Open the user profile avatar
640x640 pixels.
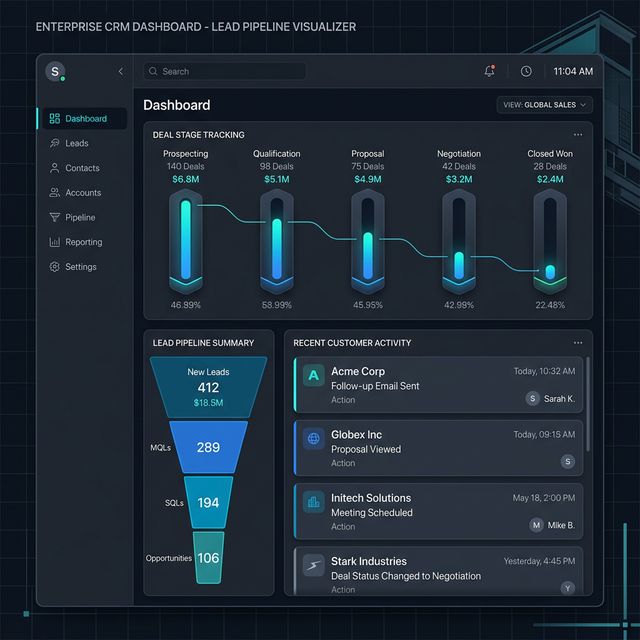[55, 71]
